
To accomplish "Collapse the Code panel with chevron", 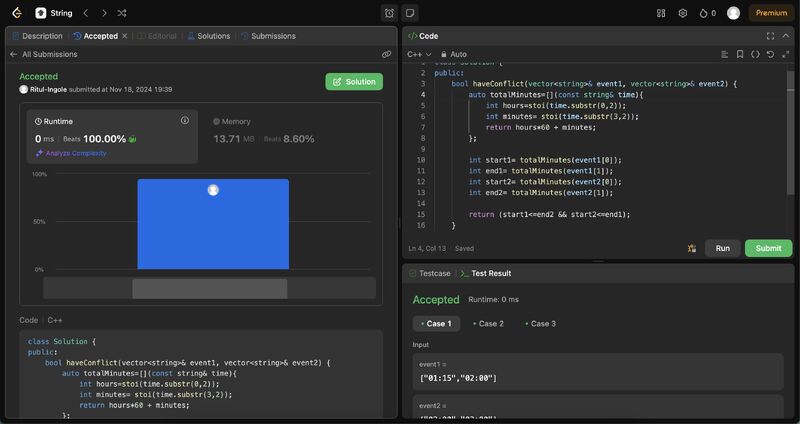I will coord(786,35).
